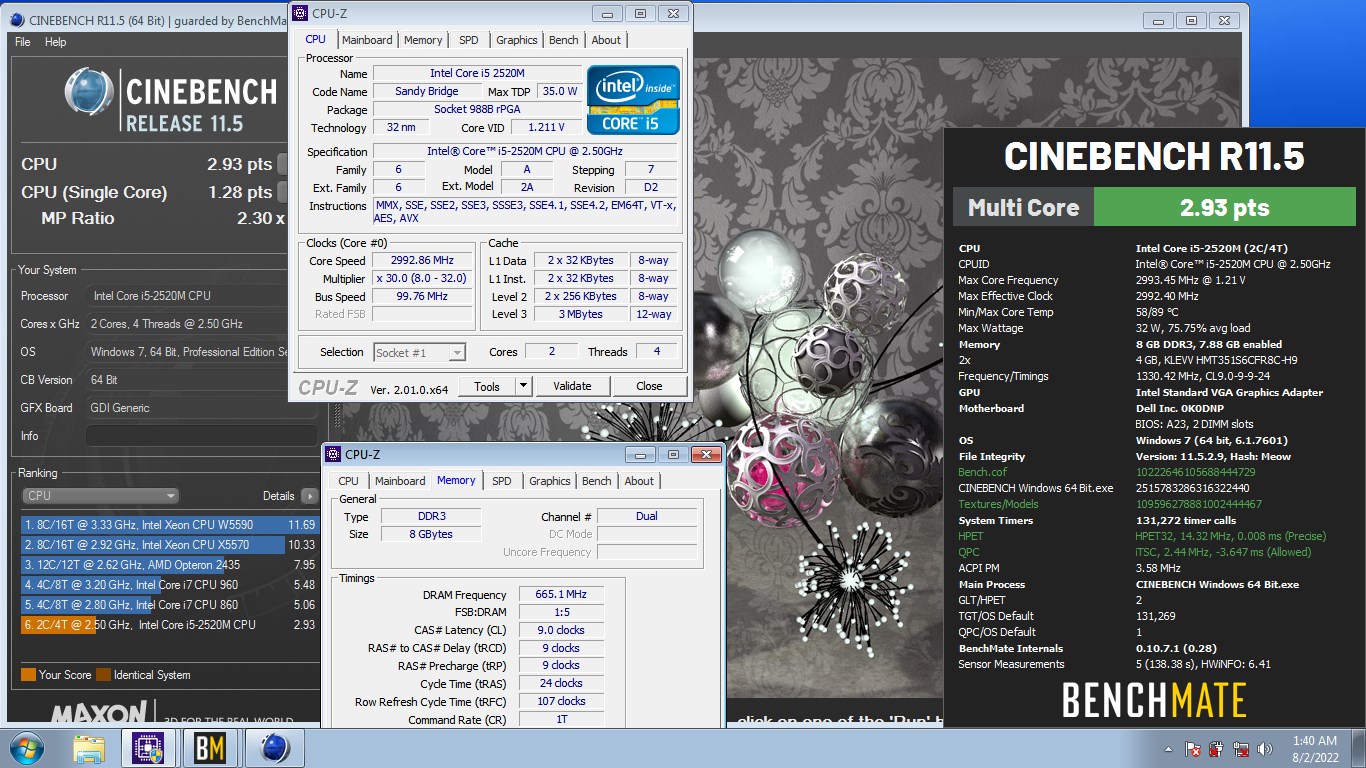Select About tab in the CPU-Z memory window
Screen dimensions: 1366x768
coord(639,481)
